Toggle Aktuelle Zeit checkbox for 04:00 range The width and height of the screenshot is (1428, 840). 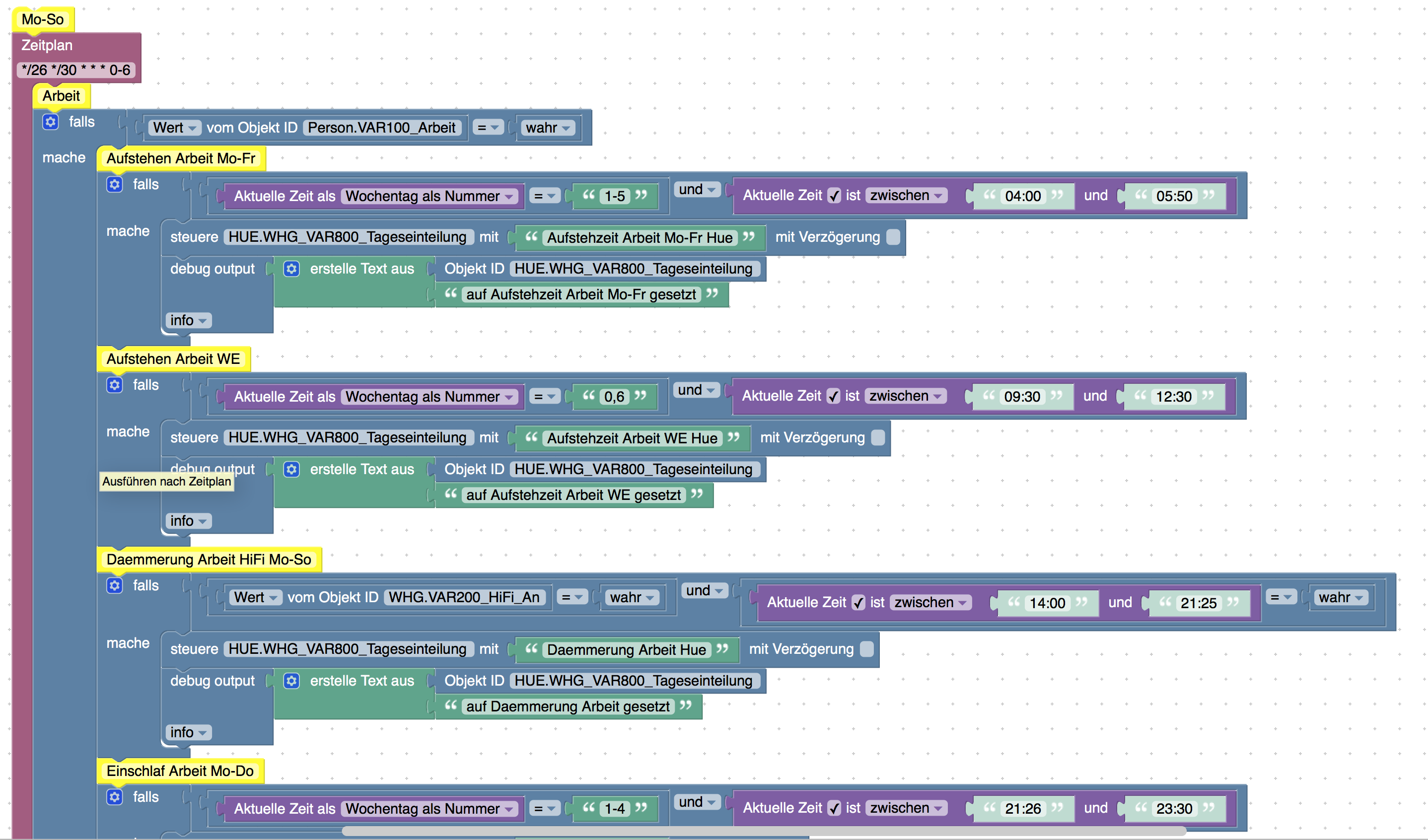coord(834,196)
